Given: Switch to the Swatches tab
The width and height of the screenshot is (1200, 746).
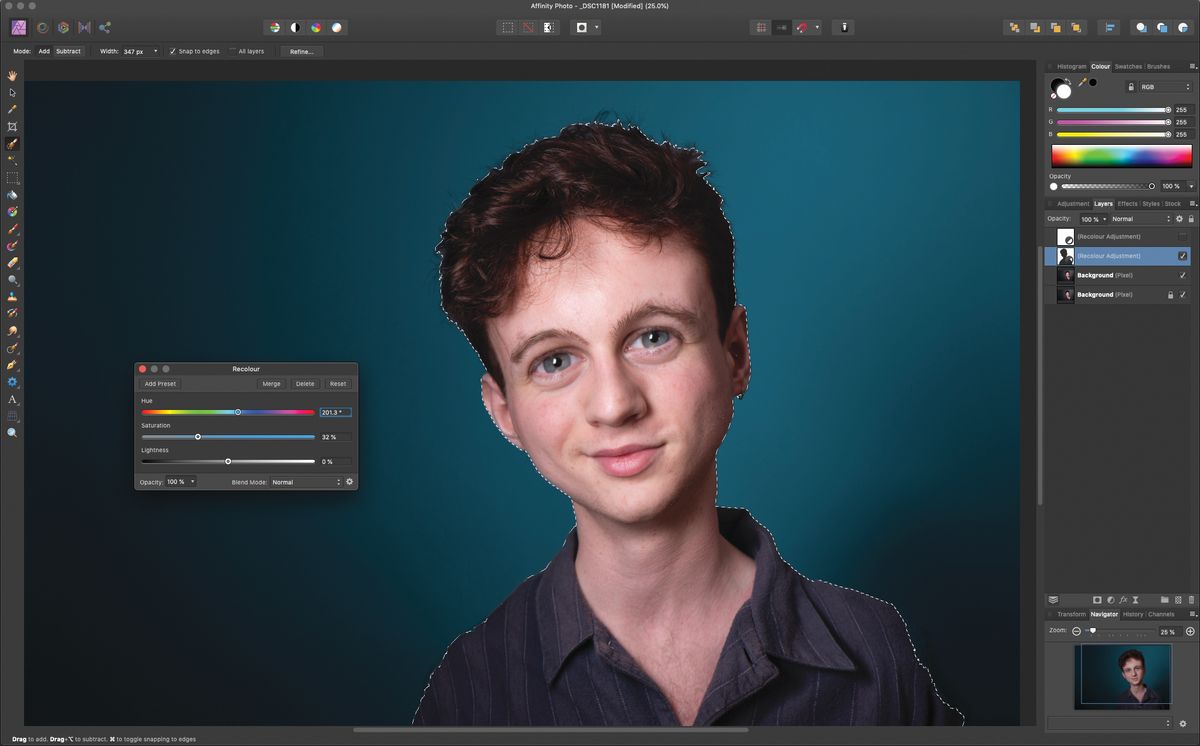Looking at the screenshot, I should click(1128, 66).
